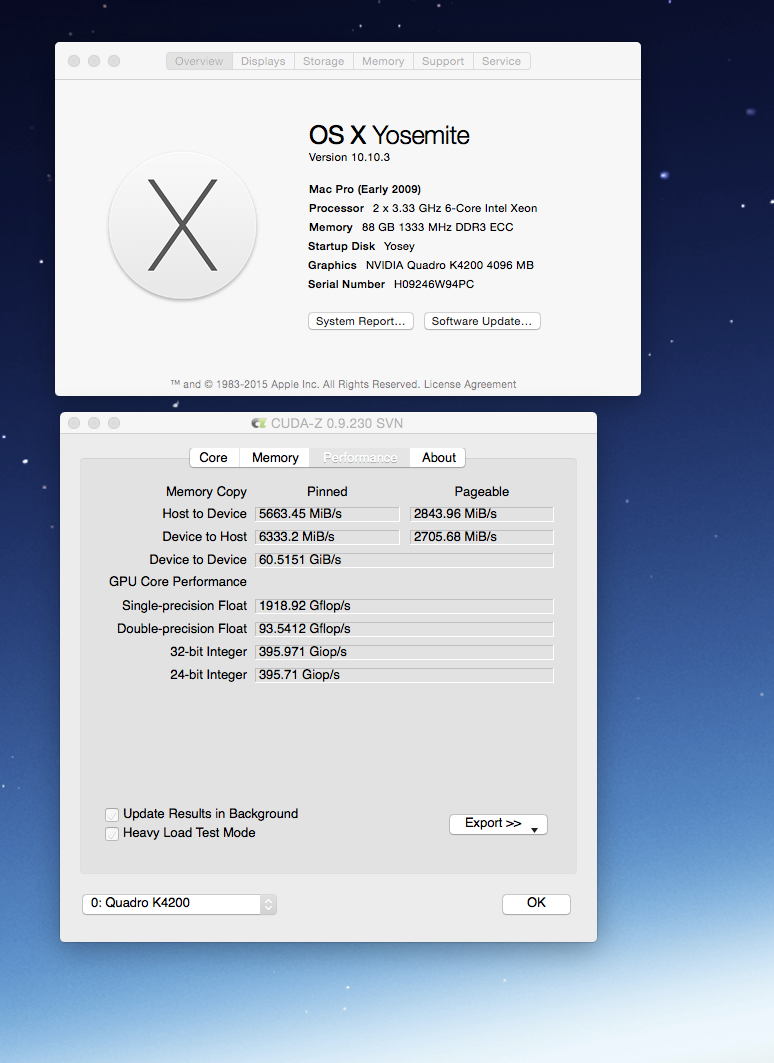Viewport: 774px width, 1063px height.
Task: Click the Single-precision Float 1918.92 Gflop/s field
Action: click(x=404, y=606)
